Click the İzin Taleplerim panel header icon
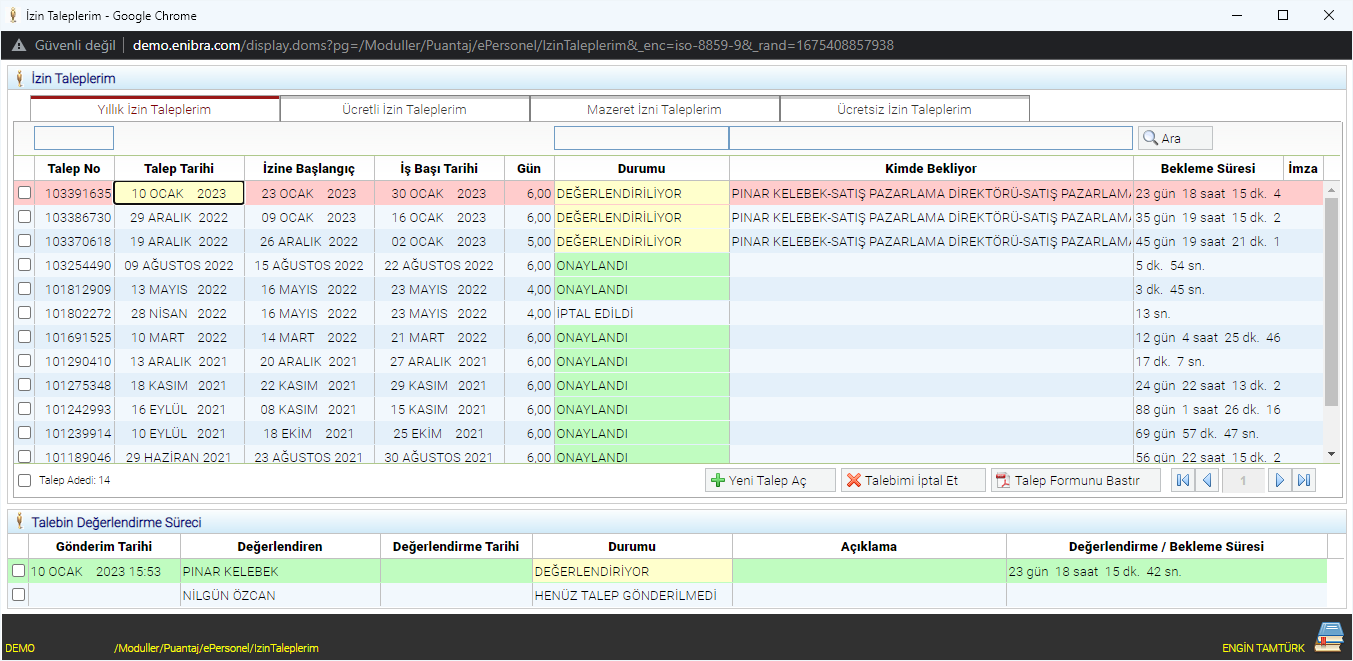1353x661 pixels. 19,78
